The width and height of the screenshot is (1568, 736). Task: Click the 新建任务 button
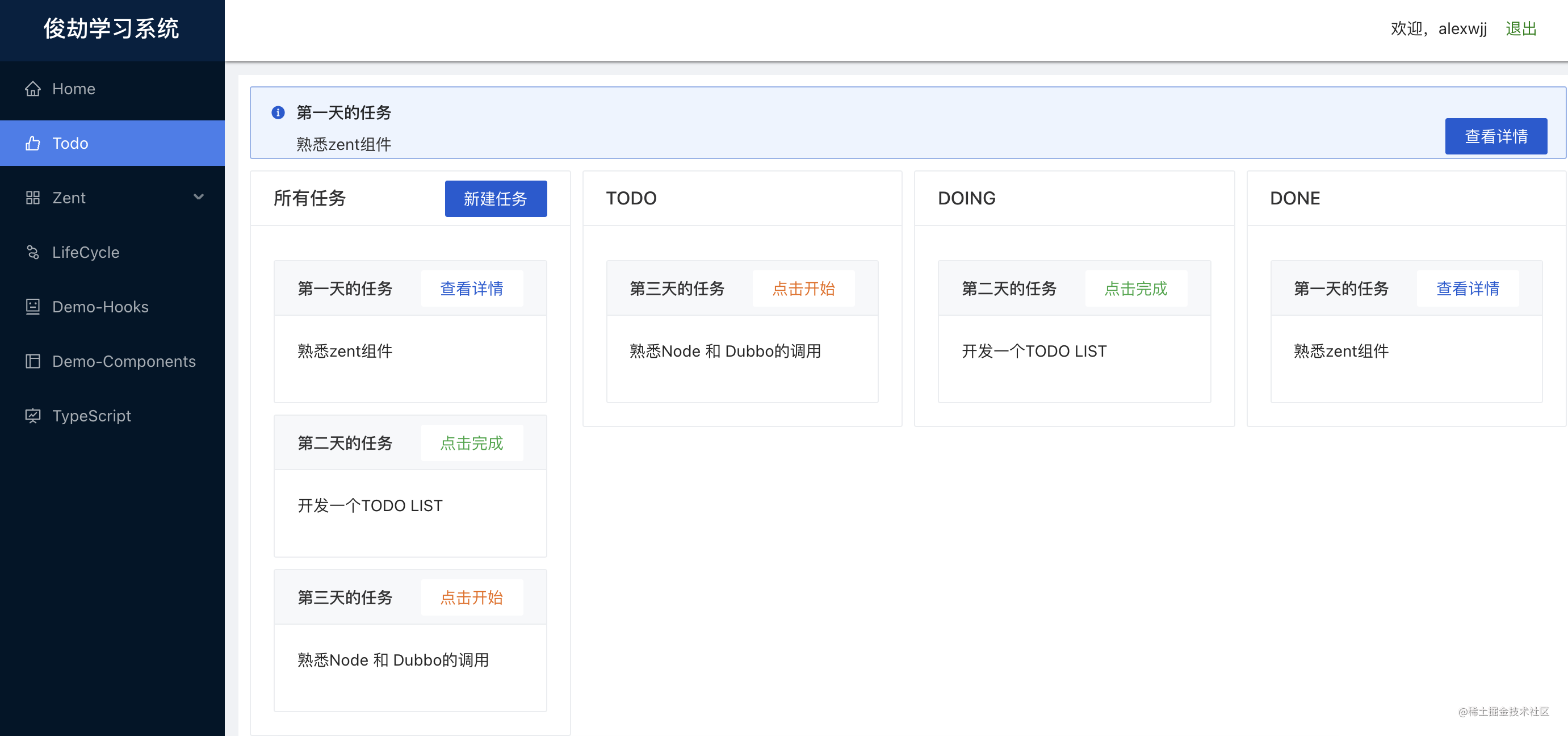coord(496,198)
